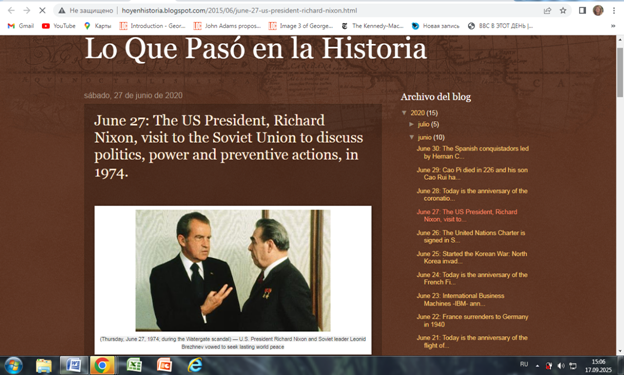Open the Chrome profile avatar
This screenshot has height=376, width=625.
(x=598, y=10)
